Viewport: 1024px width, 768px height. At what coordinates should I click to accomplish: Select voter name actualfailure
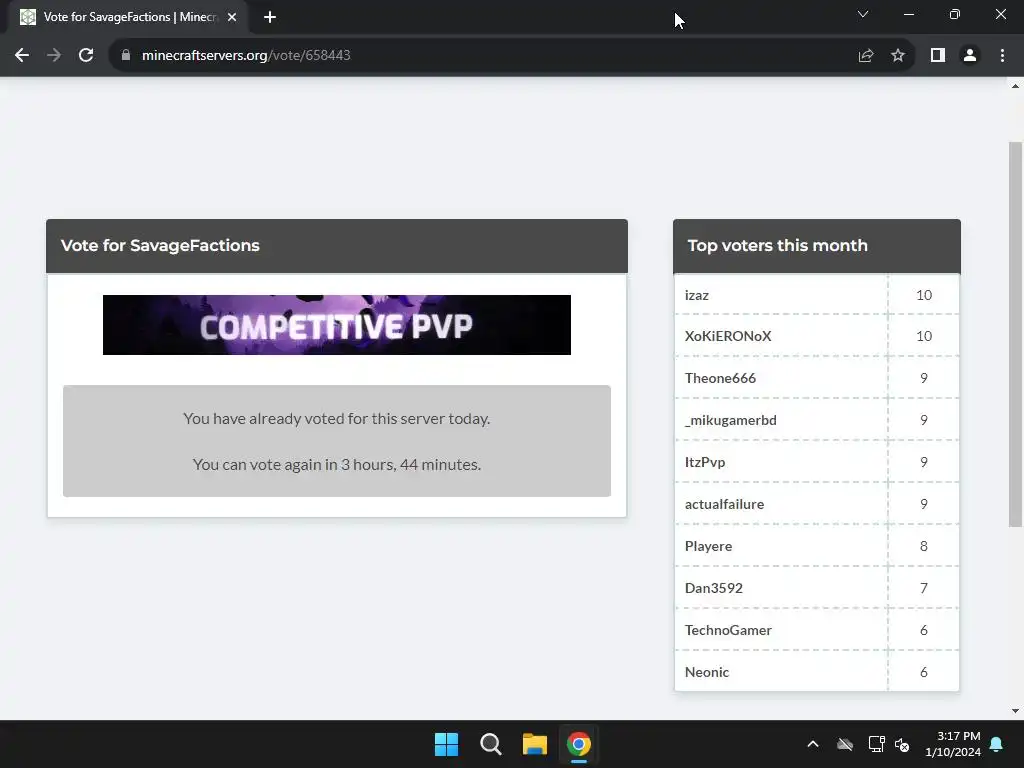click(x=724, y=504)
